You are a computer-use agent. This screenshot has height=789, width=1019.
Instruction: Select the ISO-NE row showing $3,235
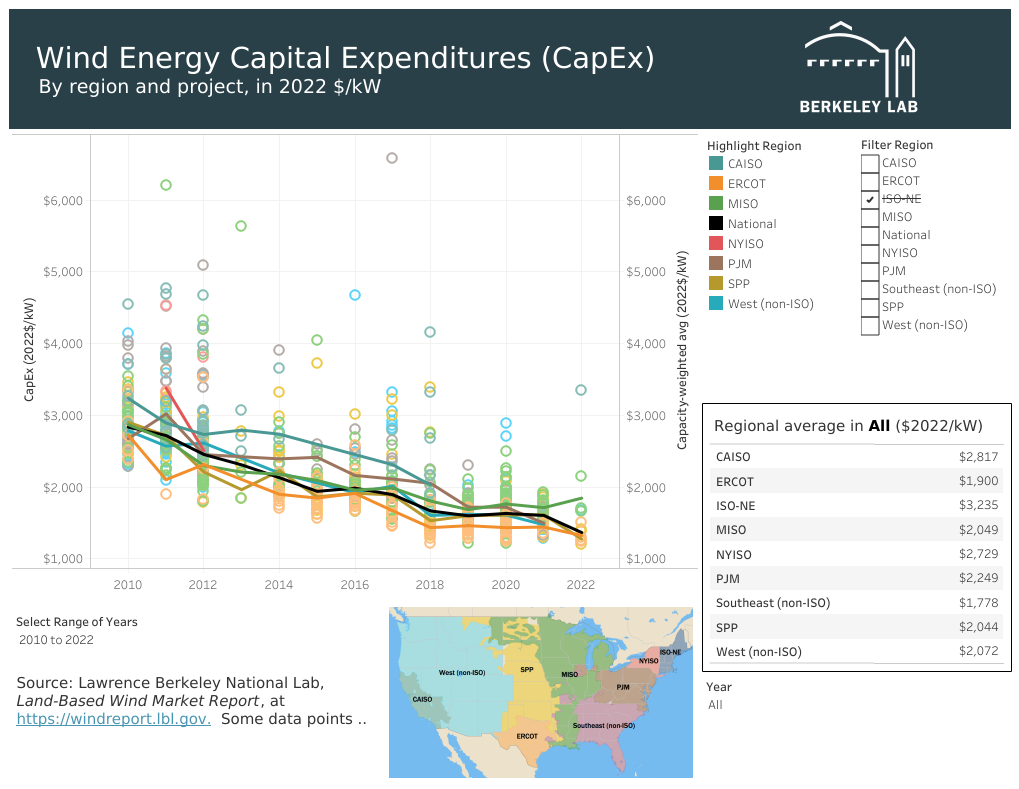(x=857, y=506)
